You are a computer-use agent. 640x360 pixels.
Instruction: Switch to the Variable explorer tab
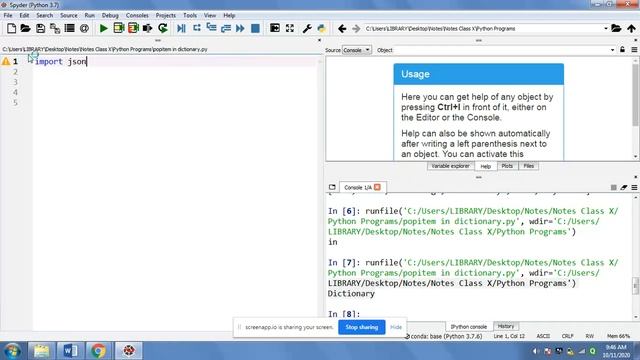coord(450,166)
